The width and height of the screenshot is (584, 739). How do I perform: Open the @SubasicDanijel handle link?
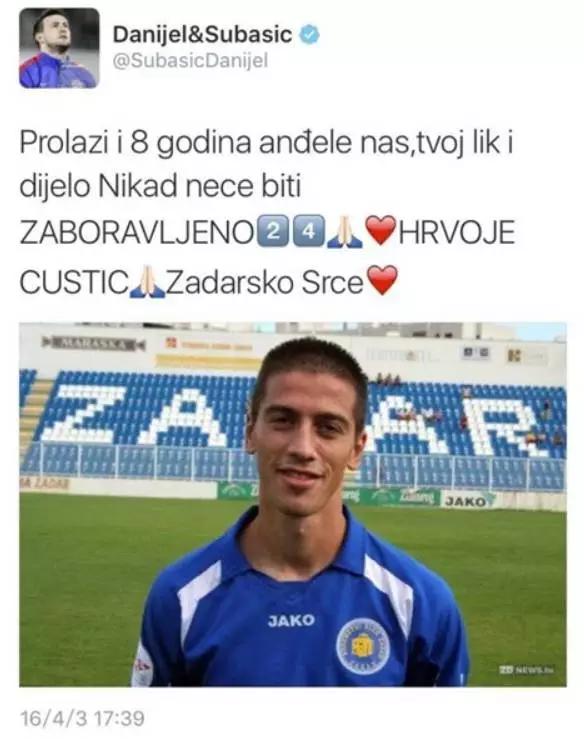coord(190,61)
